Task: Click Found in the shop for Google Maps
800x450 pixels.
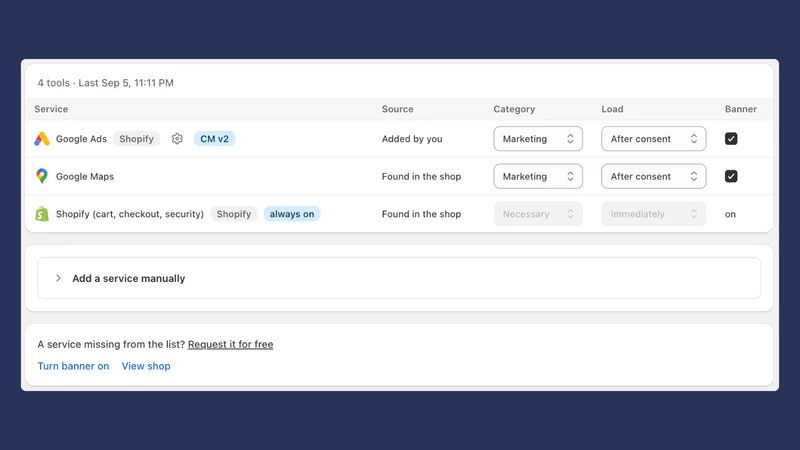Action: click(421, 177)
